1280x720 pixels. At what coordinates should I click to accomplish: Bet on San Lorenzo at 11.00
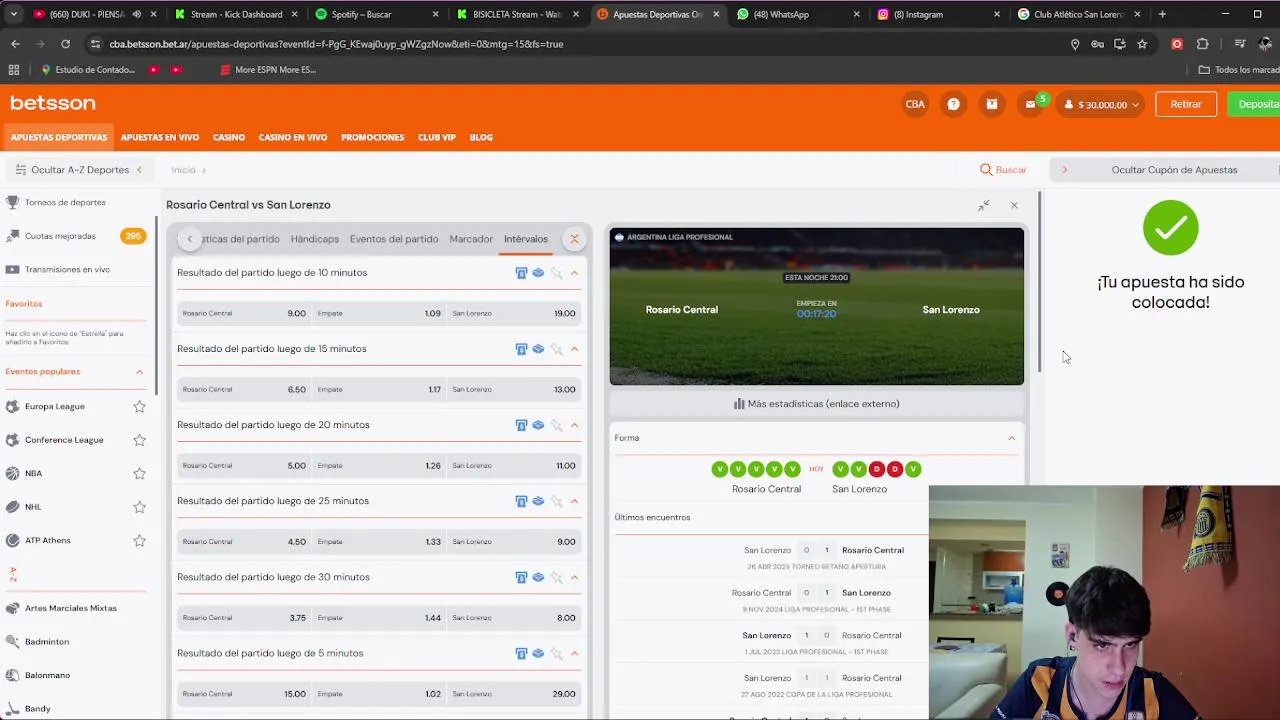pos(514,465)
